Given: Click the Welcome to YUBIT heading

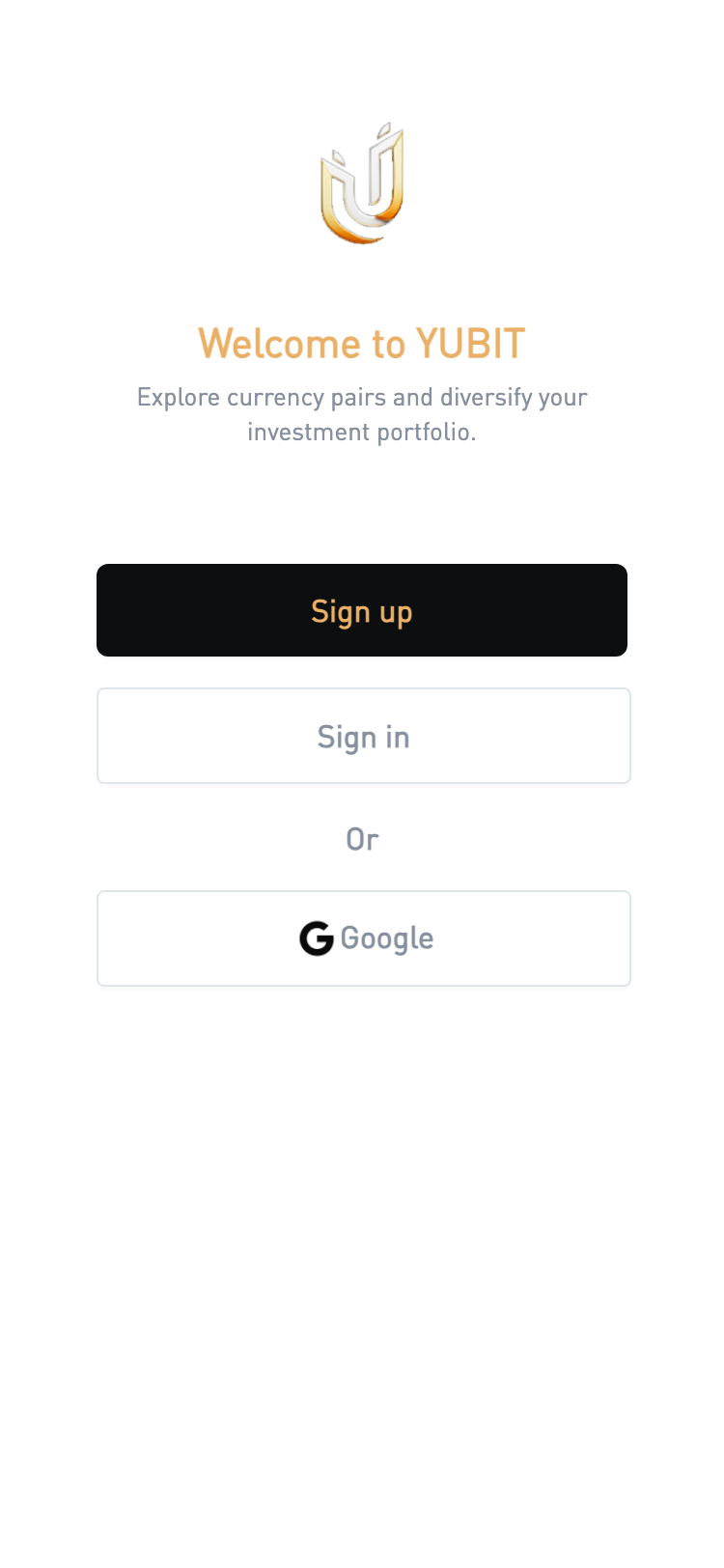Looking at the screenshot, I should point(362,344).
